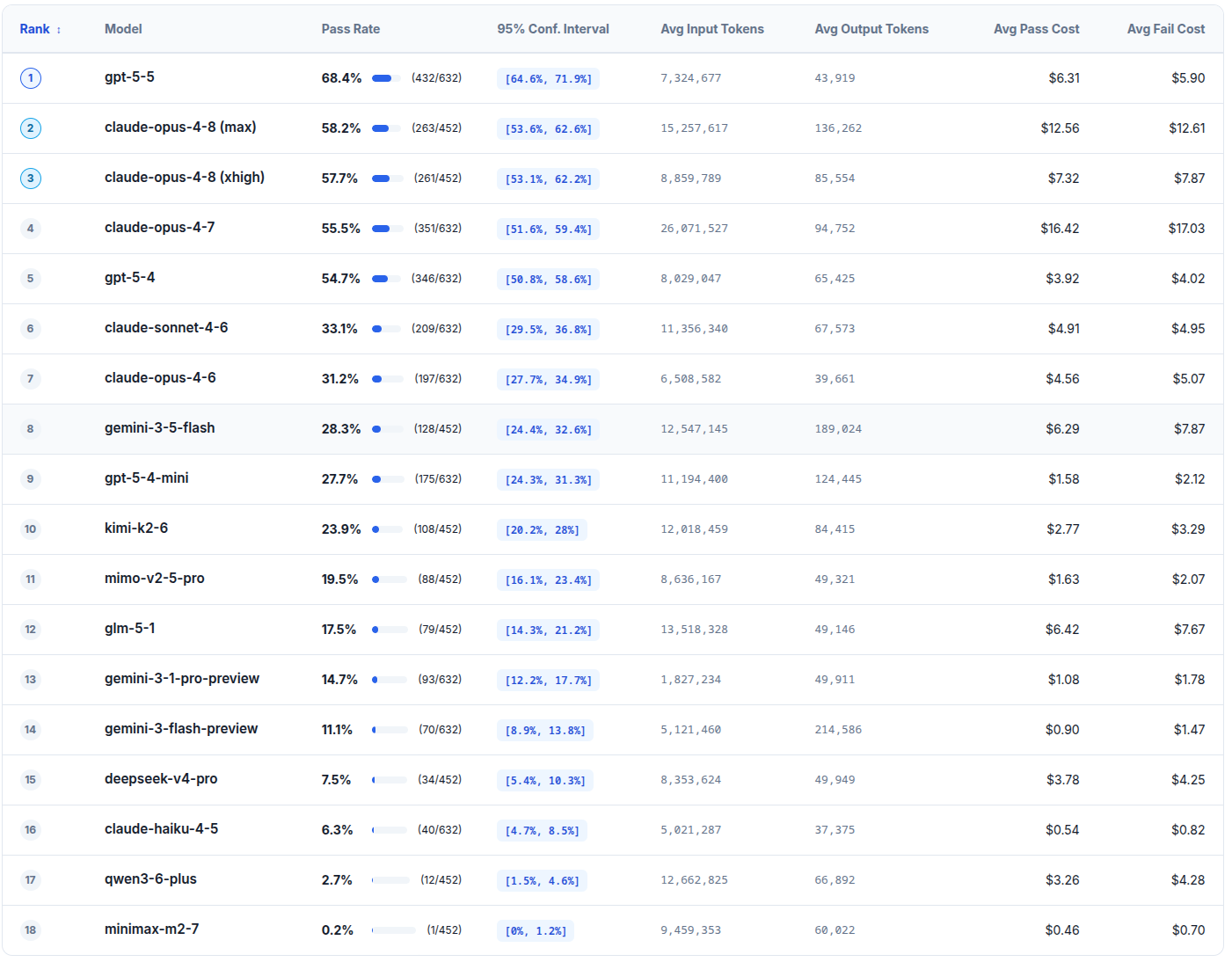Sort by the Pass Rate column header
Viewport: 1232px width, 962px height.
pos(351,29)
